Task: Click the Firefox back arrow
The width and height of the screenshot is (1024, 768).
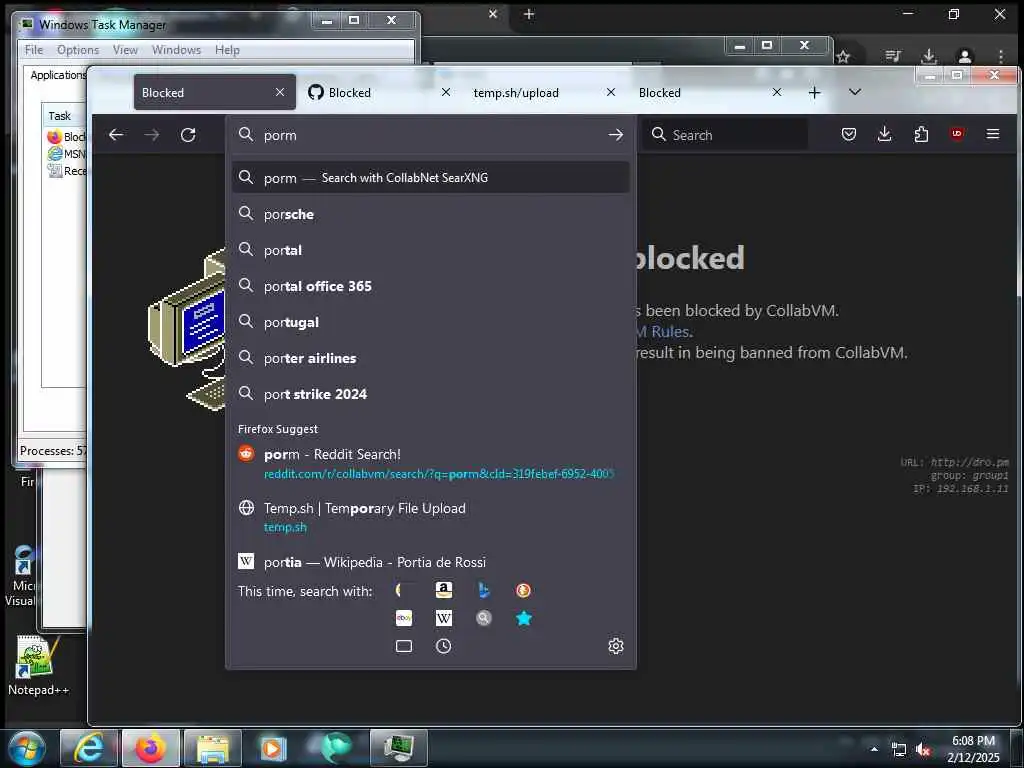Action: coord(116,135)
